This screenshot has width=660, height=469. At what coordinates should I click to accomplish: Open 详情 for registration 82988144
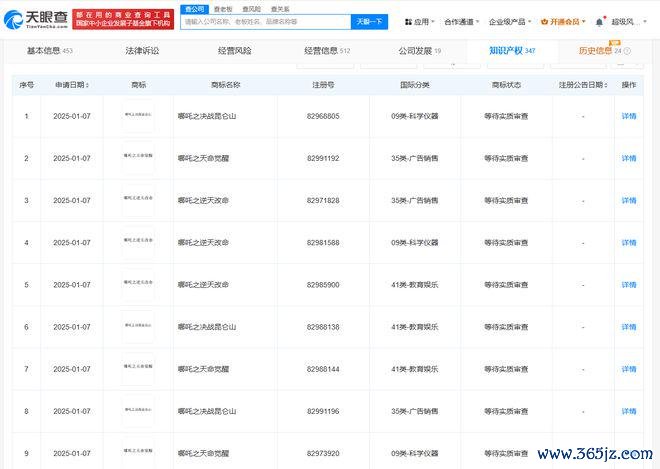pyautogui.click(x=629, y=369)
